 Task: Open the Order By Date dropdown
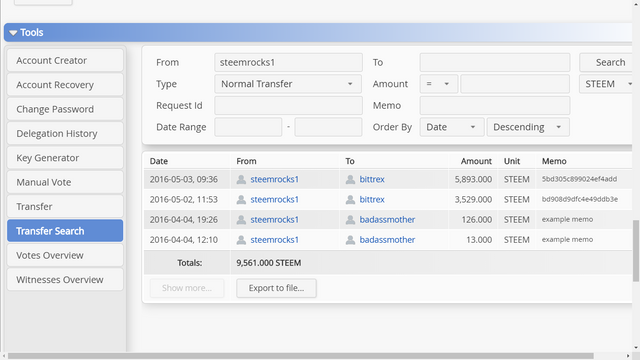tap(452, 127)
